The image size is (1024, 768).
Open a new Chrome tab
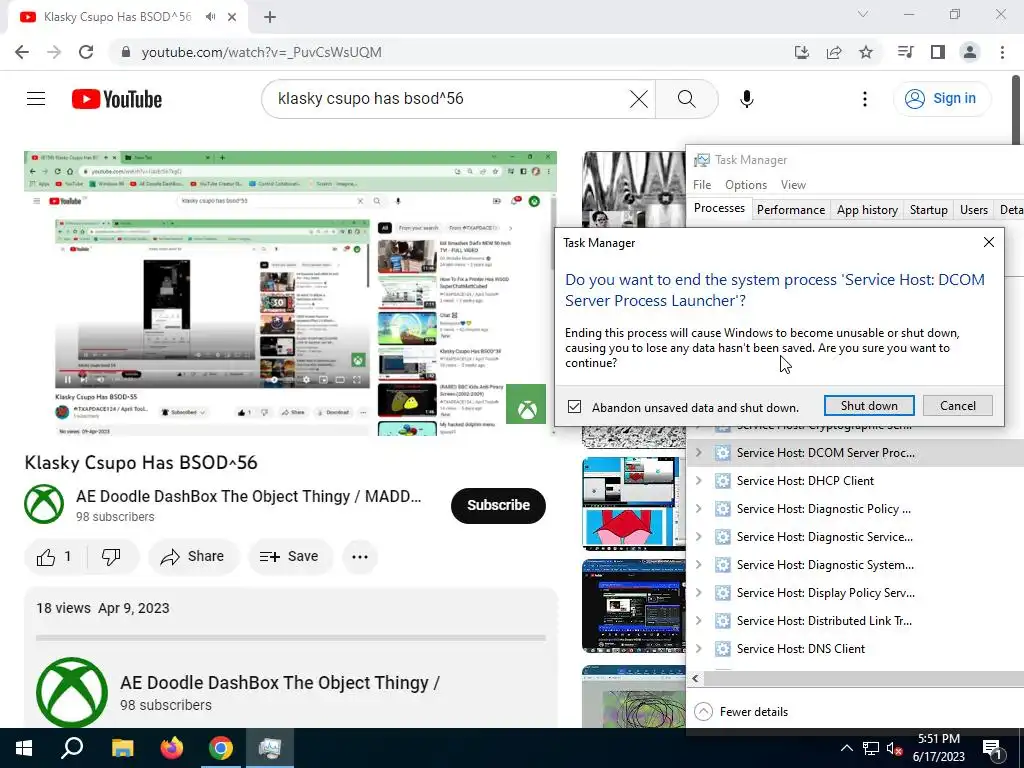point(270,18)
